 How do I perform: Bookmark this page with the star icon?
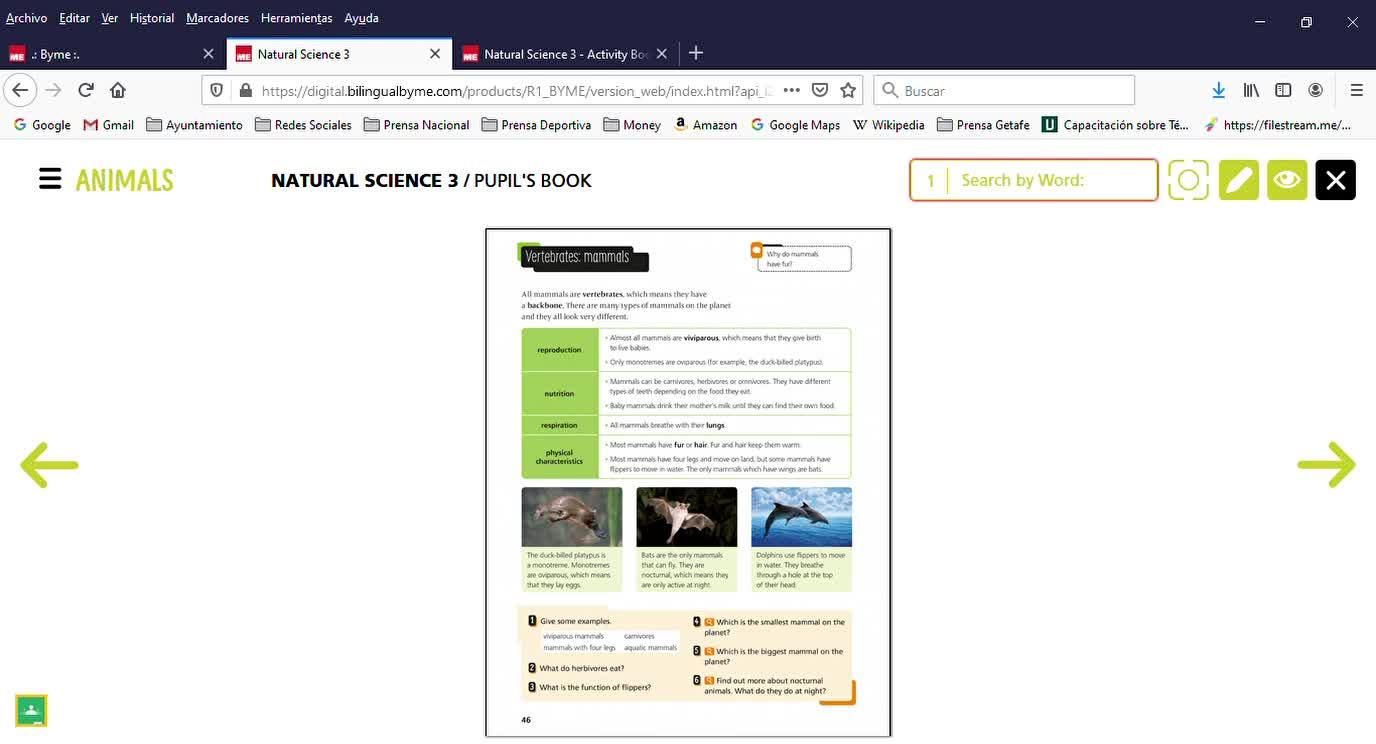(x=848, y=90)
